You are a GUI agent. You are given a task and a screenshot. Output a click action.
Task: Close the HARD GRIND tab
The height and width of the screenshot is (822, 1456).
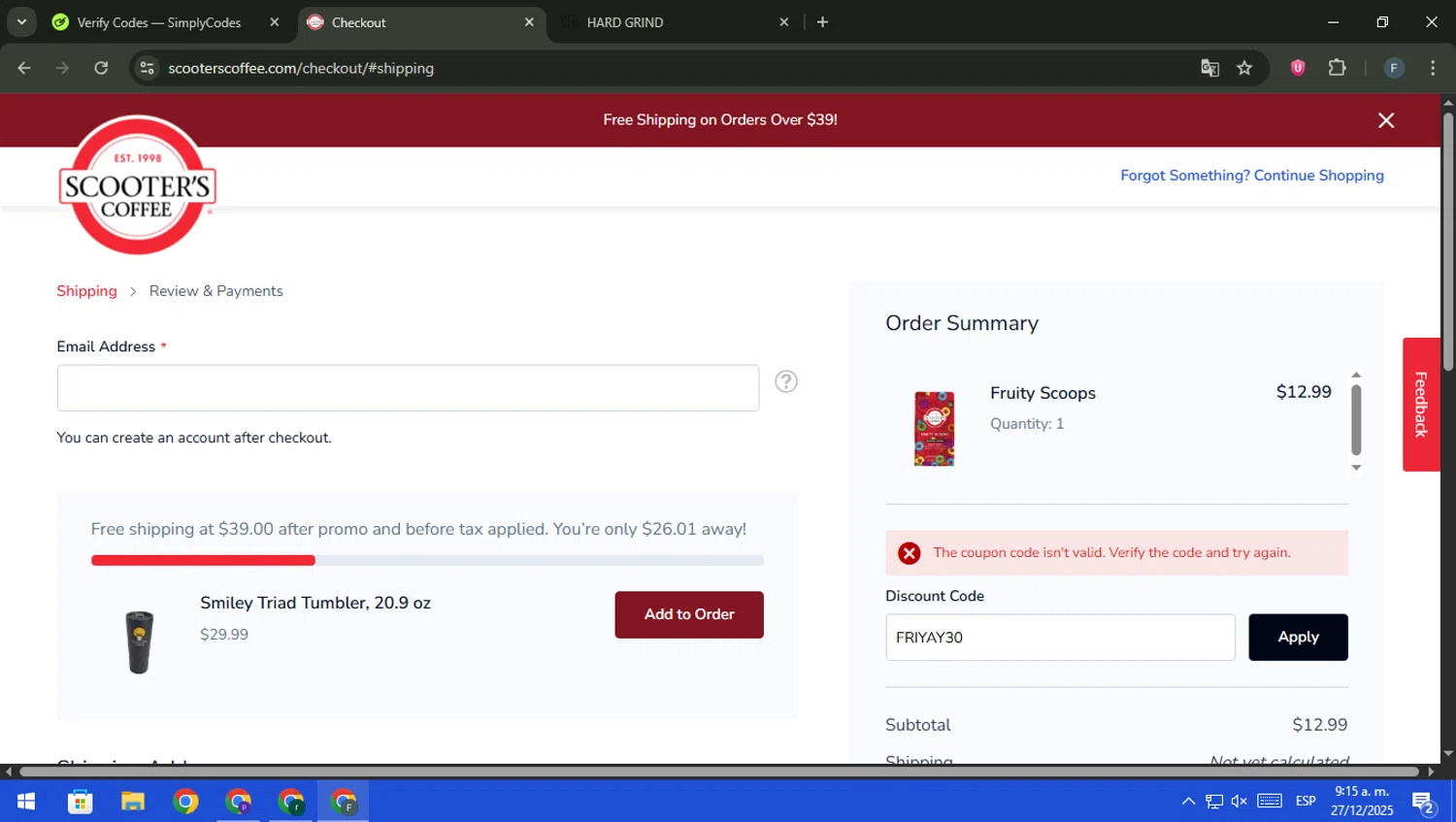[784, 22]
